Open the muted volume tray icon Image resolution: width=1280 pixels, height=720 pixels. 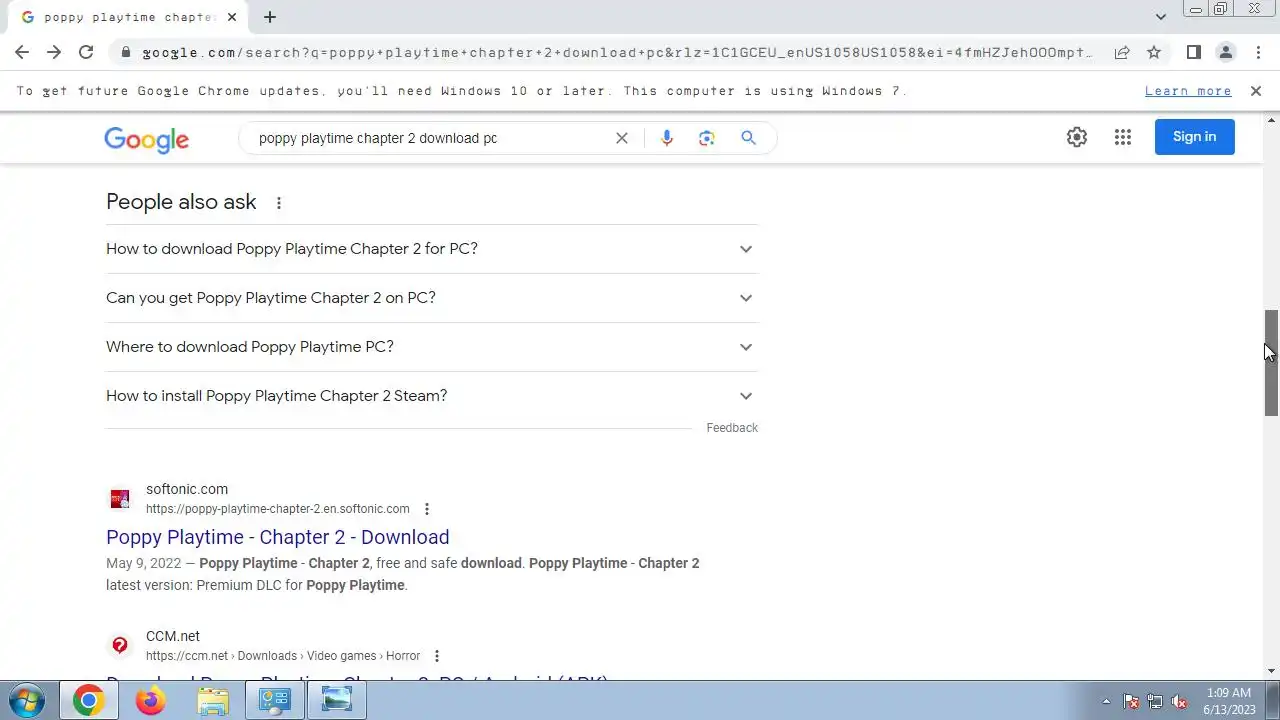tap(1180, 701)
